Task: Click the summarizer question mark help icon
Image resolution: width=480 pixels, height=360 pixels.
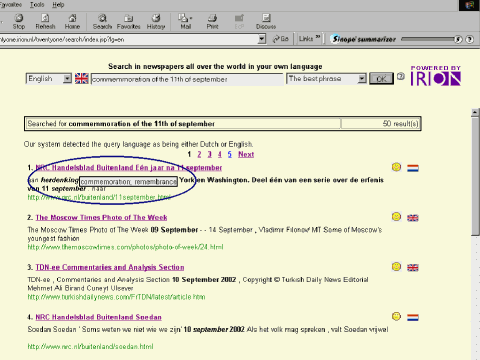Action: coord(469,39)
